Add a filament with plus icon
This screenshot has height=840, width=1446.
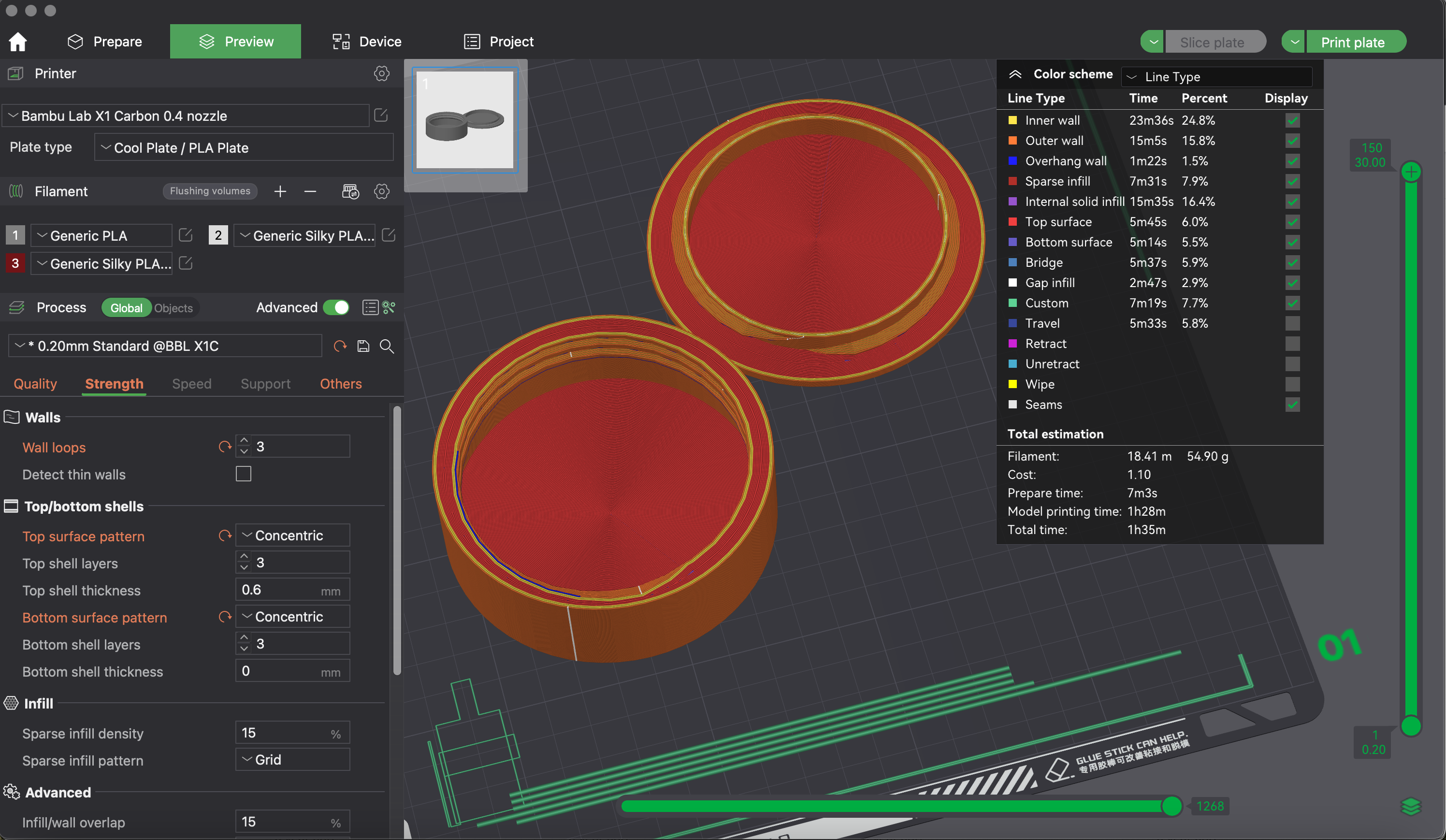[280, 191]
